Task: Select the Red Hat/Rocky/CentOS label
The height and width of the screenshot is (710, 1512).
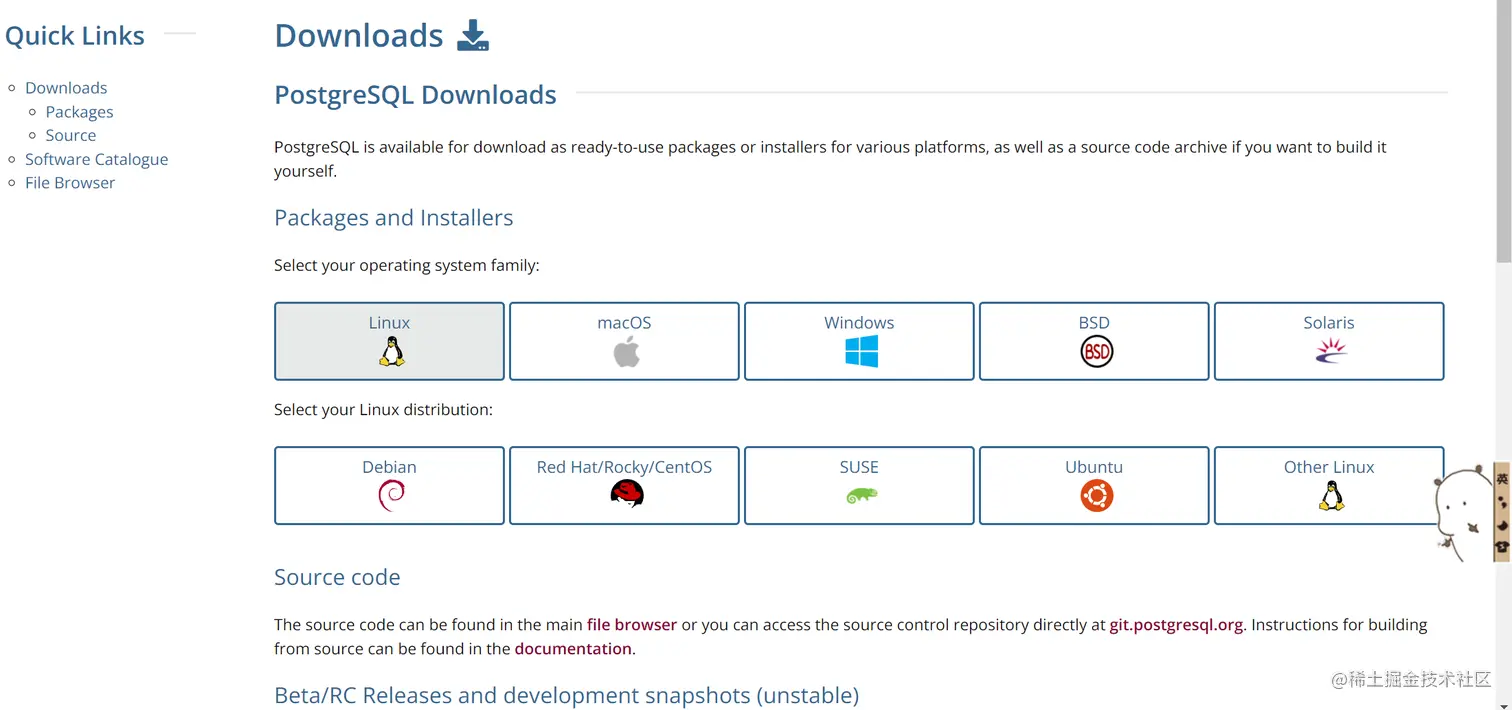Action: pos(624,467)
